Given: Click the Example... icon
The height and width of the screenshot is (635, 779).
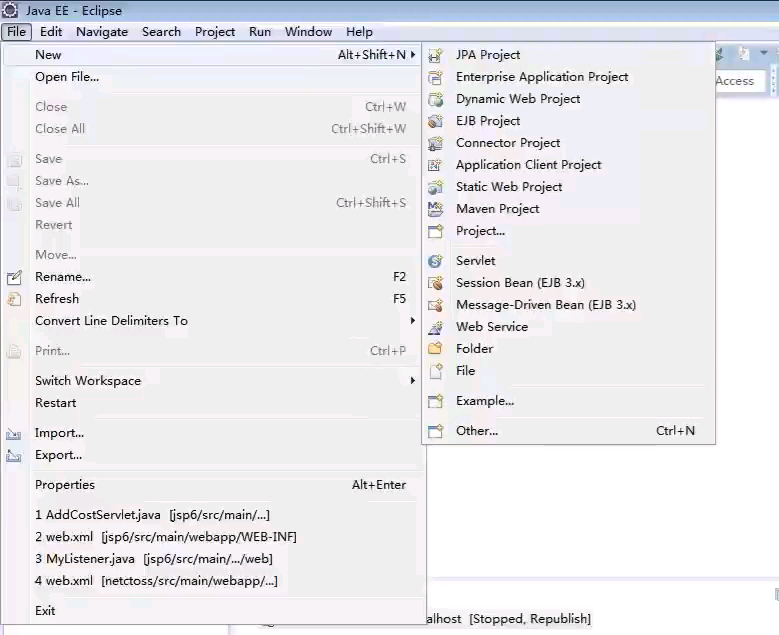Looking at the screenshot, I should click(x=435, y=401).
